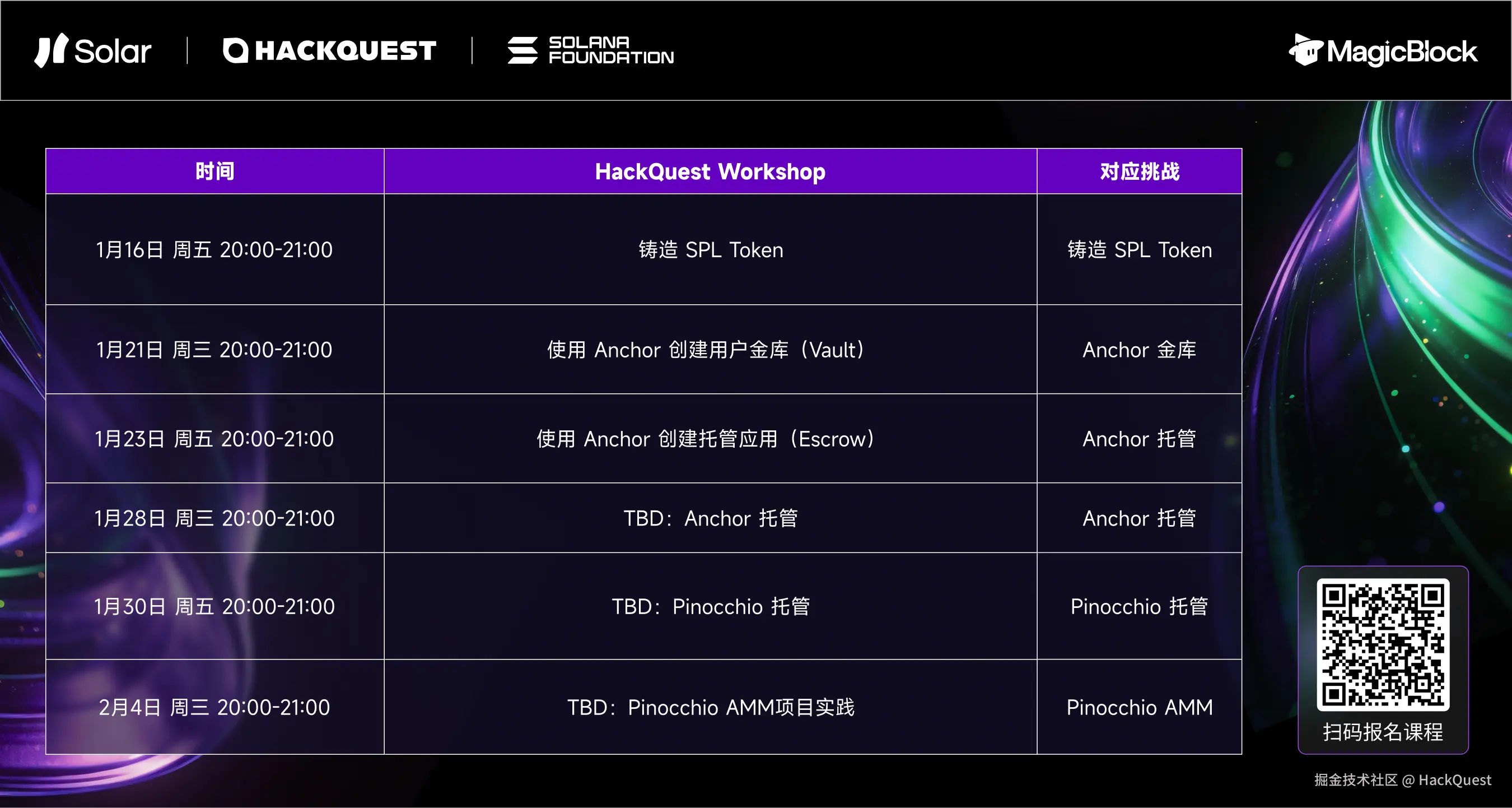Select the 1月16日 周五 time cell
The height and width of the screenshot is (808, 1512).
pyautogui.click(x=215, y=249)
